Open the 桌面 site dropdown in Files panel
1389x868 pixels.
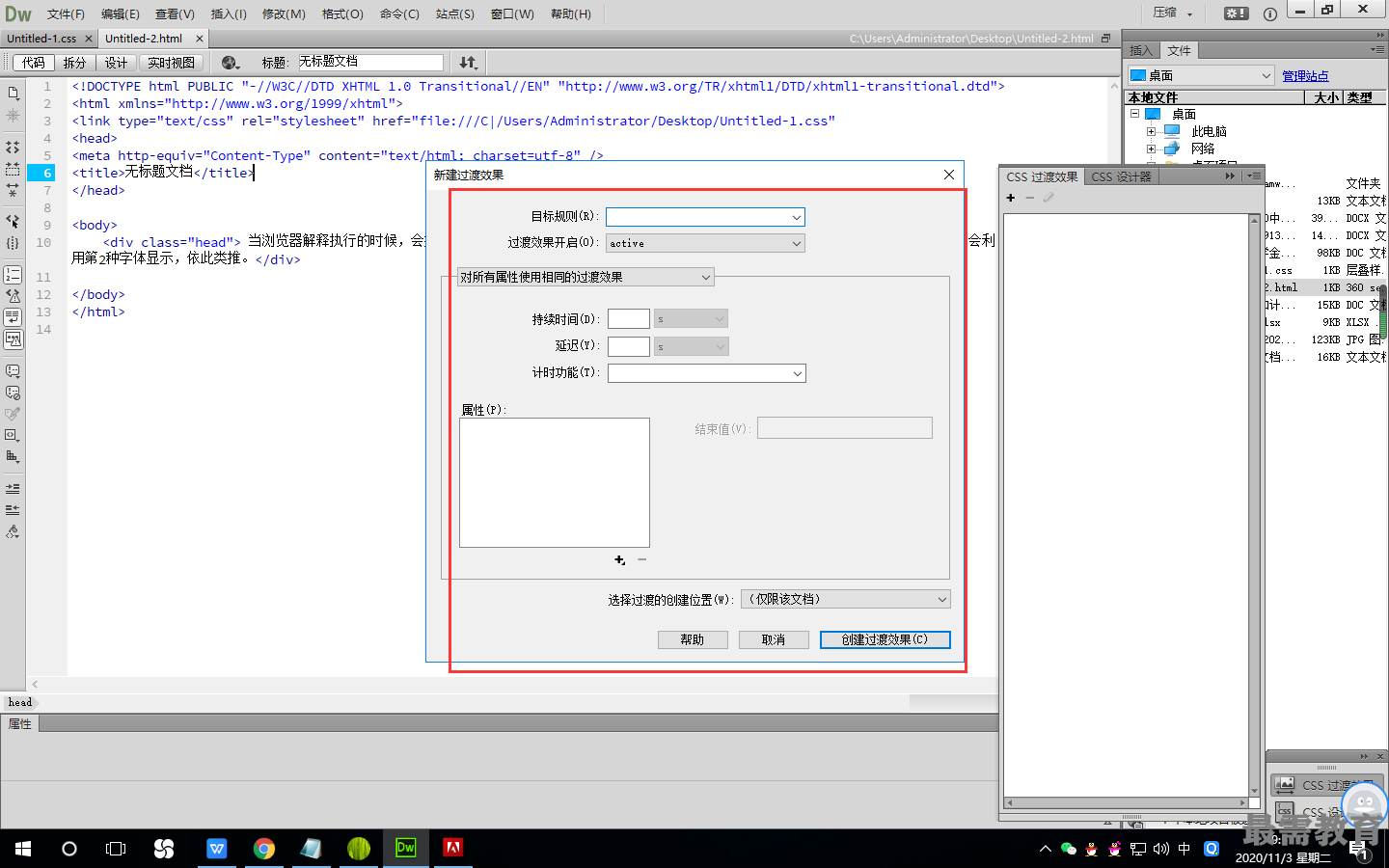tap(1201, 75)
